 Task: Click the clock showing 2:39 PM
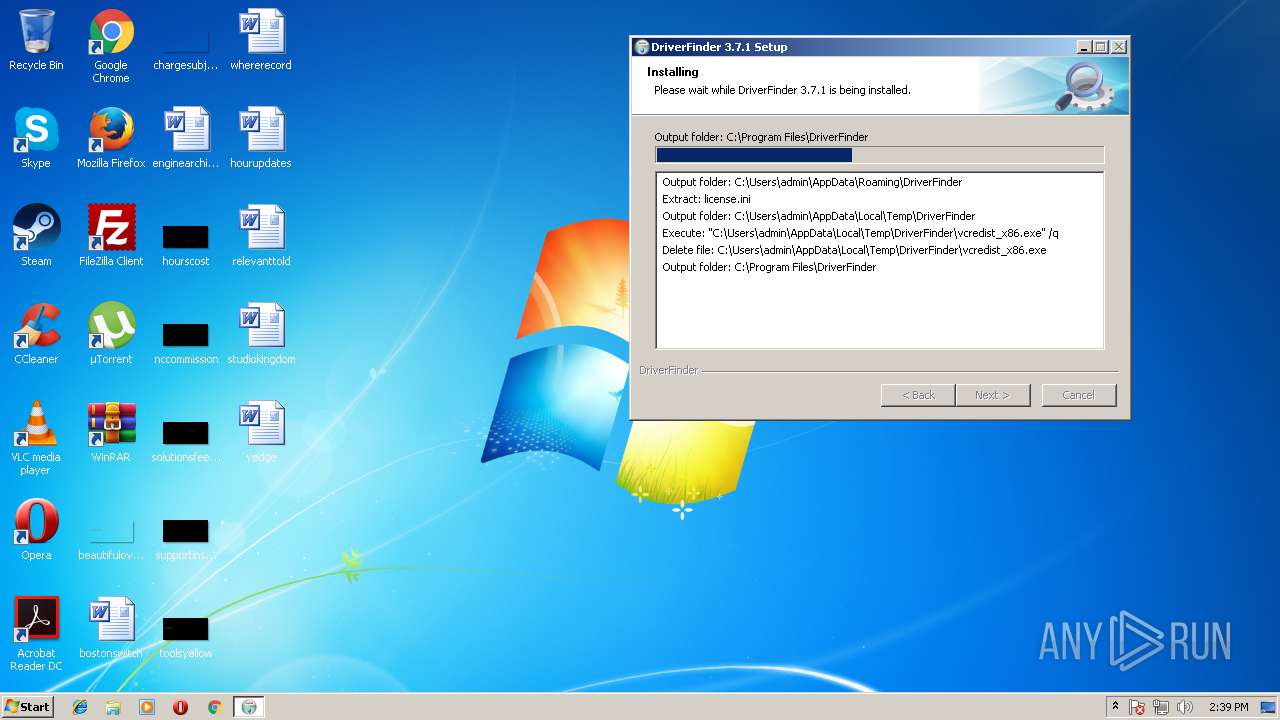[1228, 707]
